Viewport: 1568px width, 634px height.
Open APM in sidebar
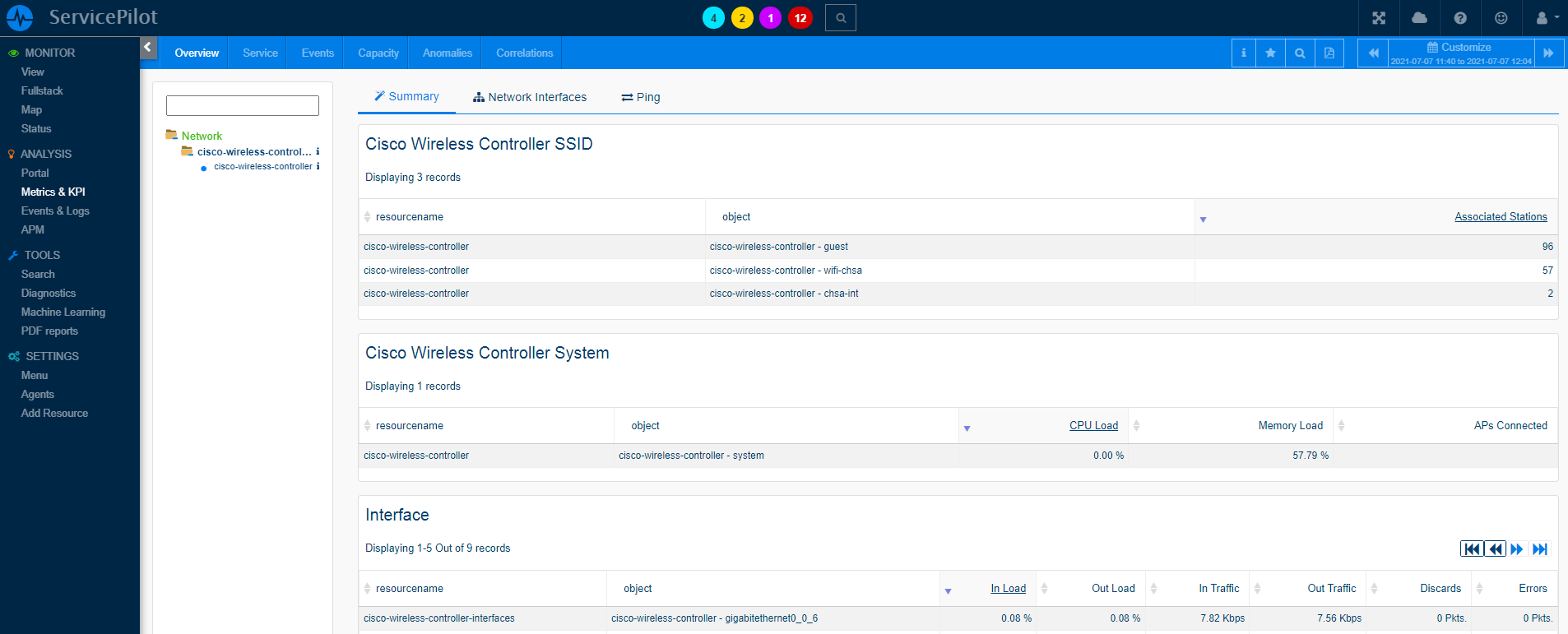pyautogui.click(x=33, y=229)
